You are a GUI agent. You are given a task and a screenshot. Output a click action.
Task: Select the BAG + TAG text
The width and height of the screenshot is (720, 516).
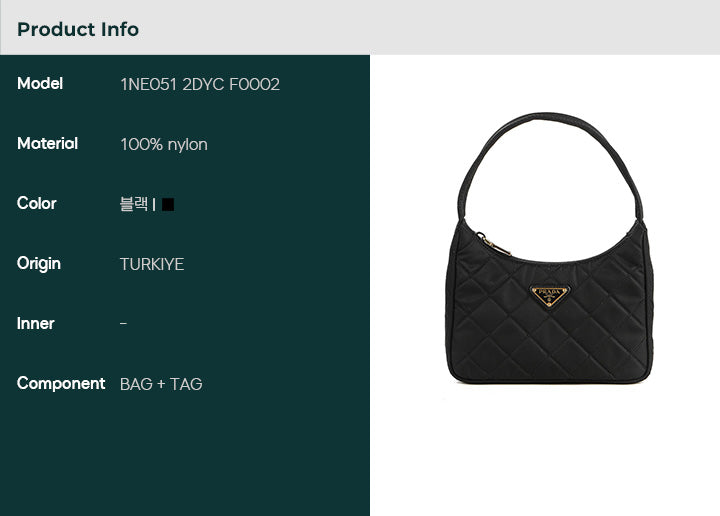point(161,384)
